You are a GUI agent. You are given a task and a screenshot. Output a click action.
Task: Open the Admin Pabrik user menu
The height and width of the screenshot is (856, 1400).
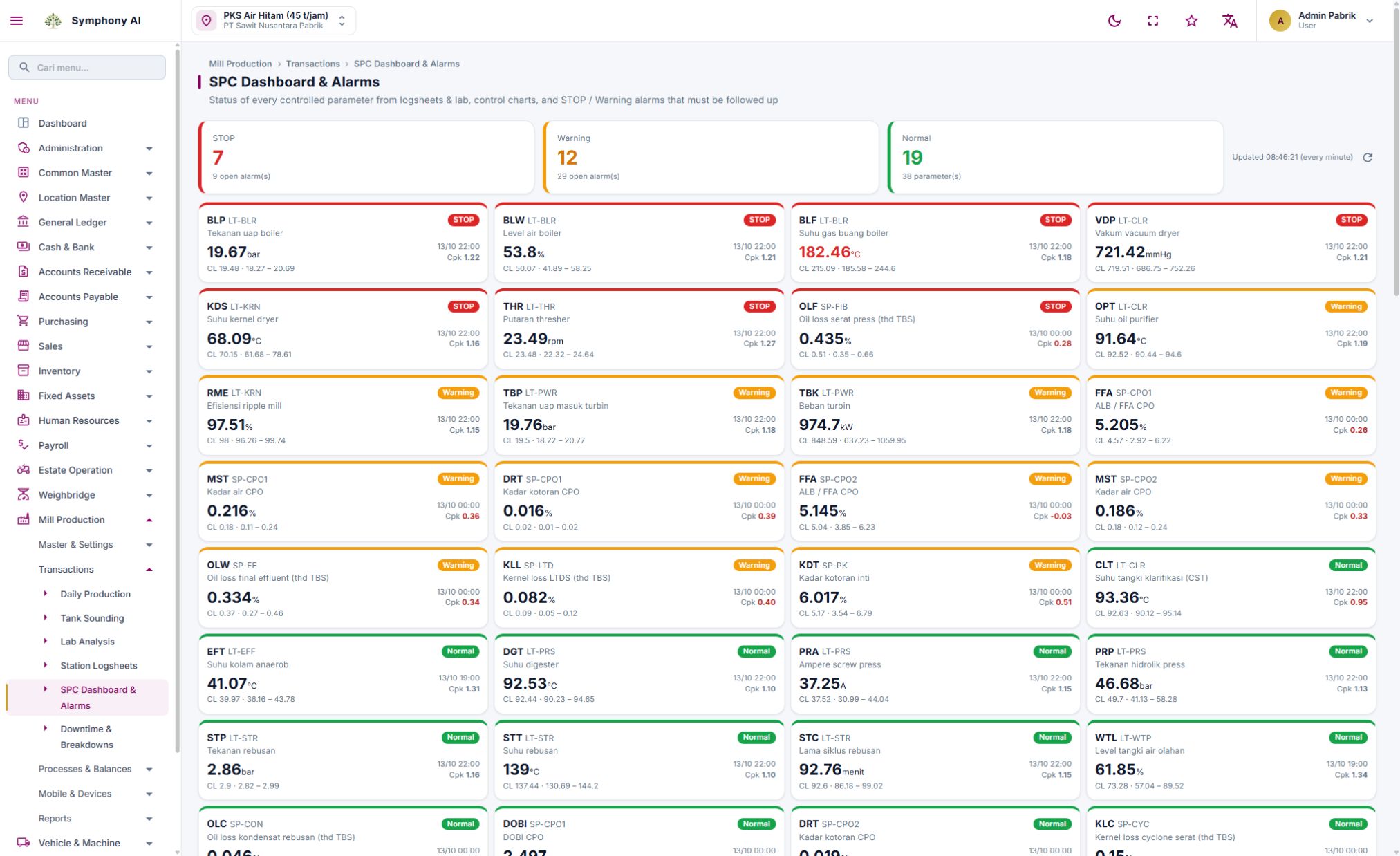[1321, 21]
